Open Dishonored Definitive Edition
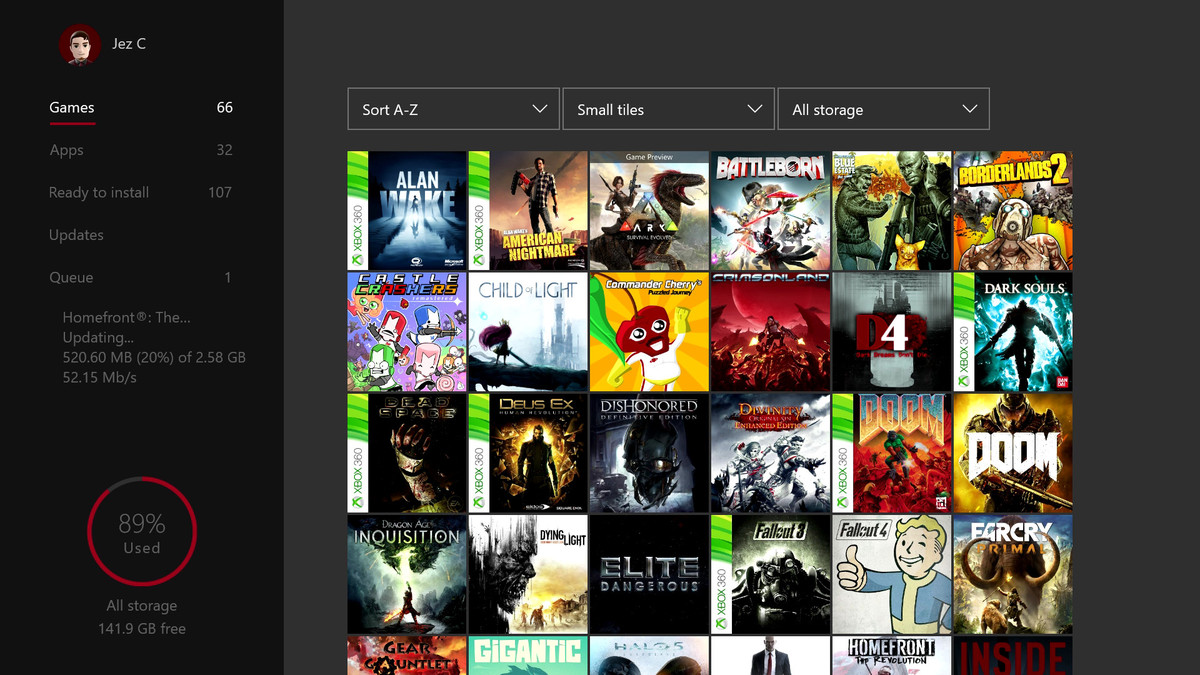Screen dimensions: 1200x675 [649, 452]
